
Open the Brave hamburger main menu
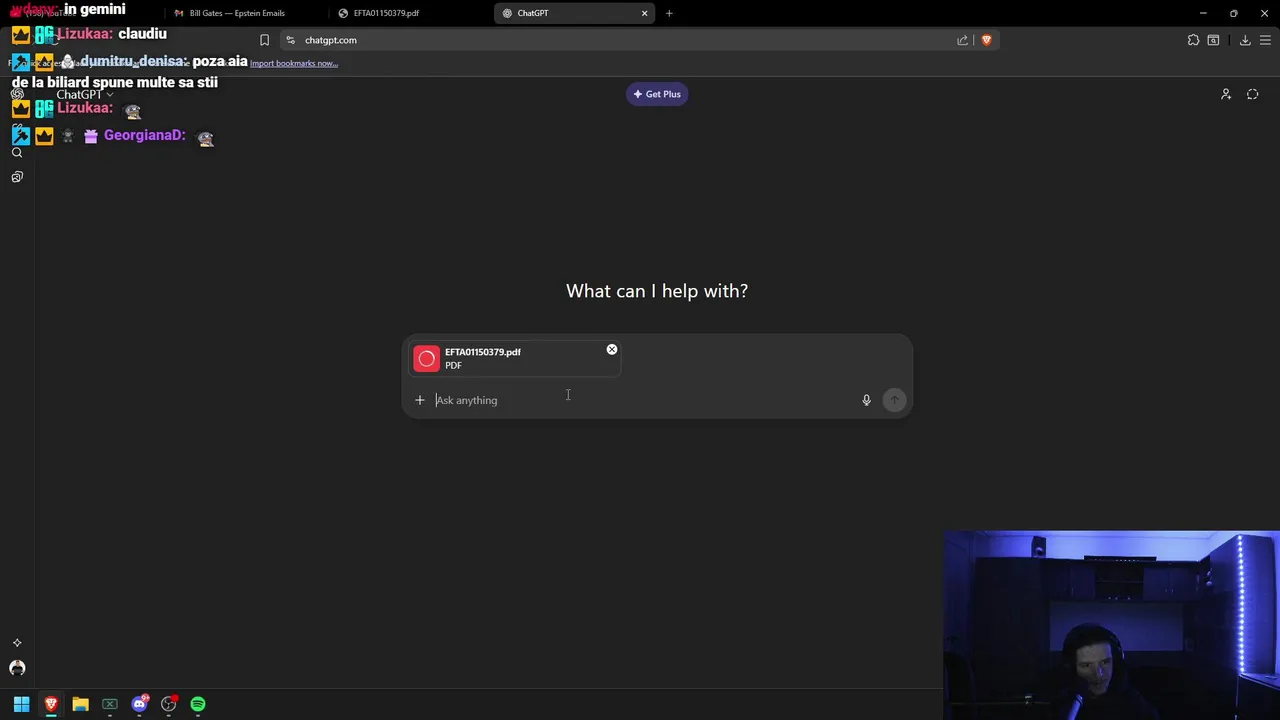(1265, 40)
